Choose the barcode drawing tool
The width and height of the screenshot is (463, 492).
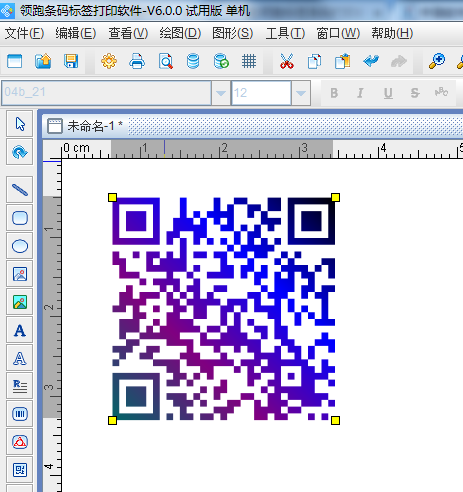pos(20,414)
